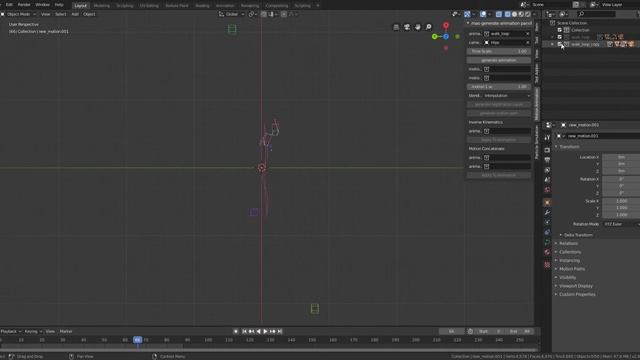Toggle the timeline preview range clock icon
640x360 pixels.
click(x=470, y=331)
